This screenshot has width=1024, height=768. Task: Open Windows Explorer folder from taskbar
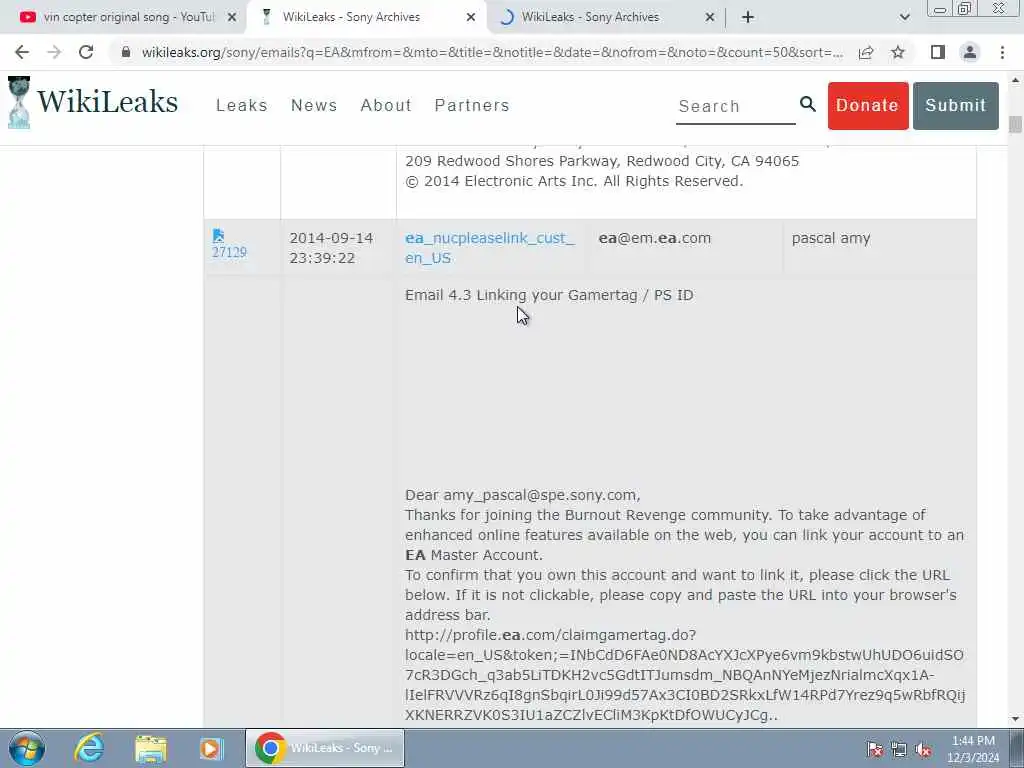pos(151,748)
